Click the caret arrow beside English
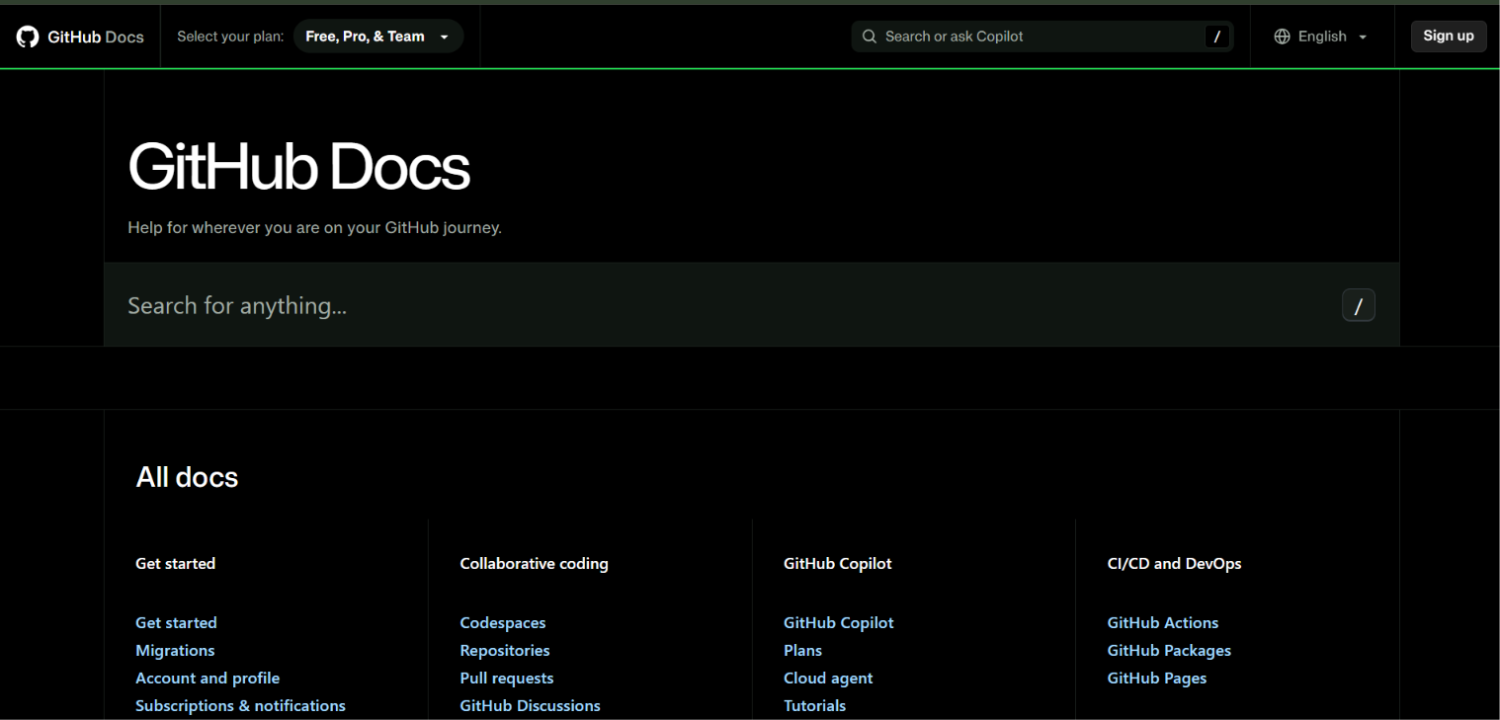 click(x=1362, y=37)
